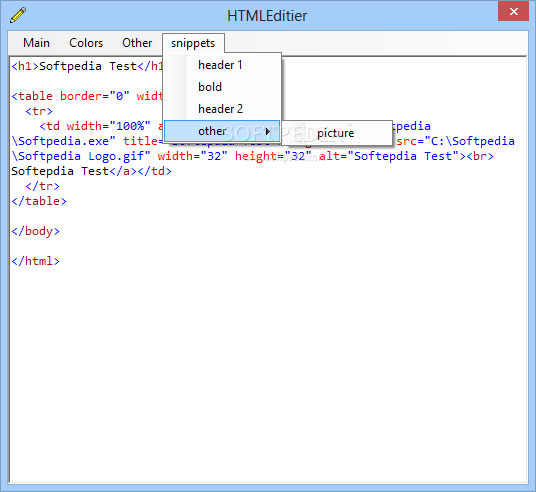536x492 pixels.
Task: Click the opening <tr> tag line
Action: [39, 111]
